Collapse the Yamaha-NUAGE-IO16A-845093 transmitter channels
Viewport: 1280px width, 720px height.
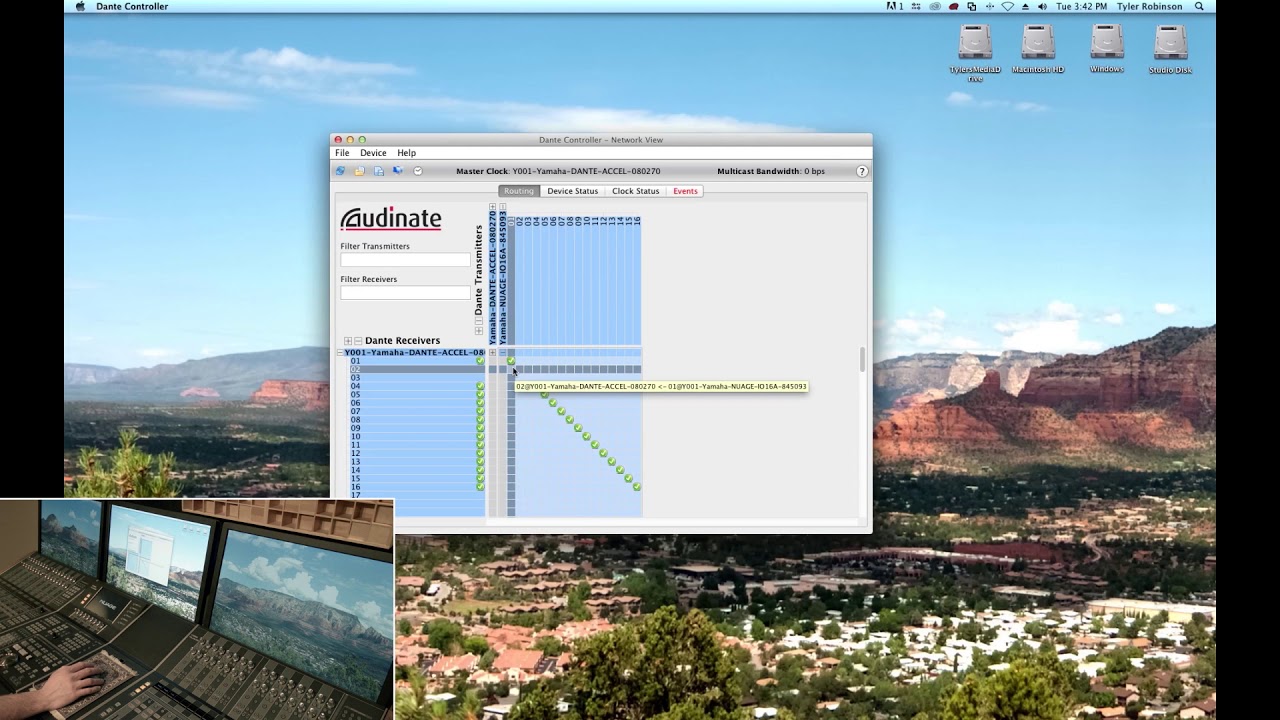pos(502,207)
